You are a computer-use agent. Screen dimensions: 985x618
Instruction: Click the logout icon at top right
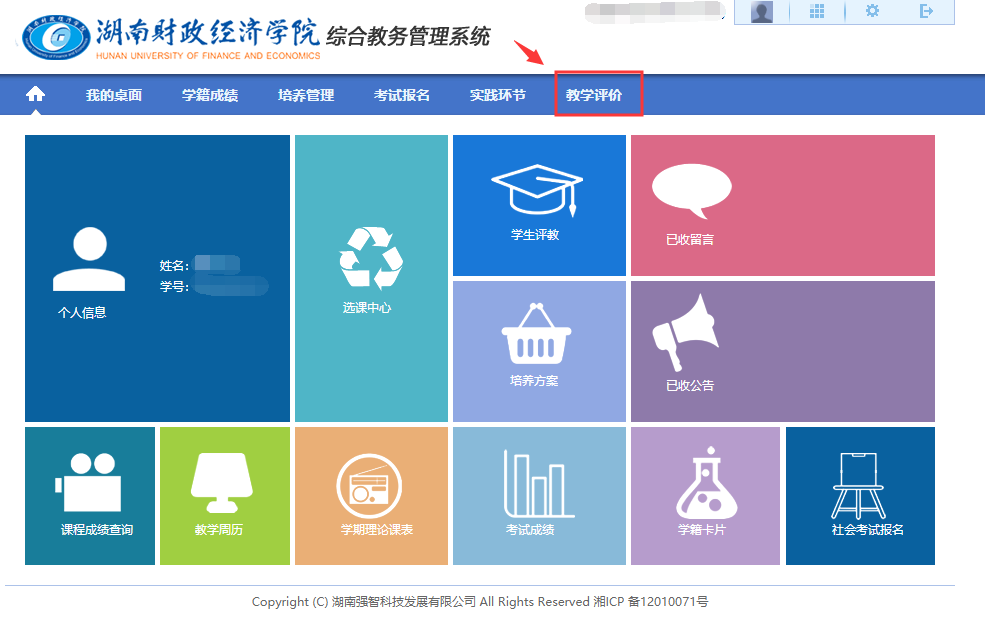pyautogui.click(x=927, y=11)
